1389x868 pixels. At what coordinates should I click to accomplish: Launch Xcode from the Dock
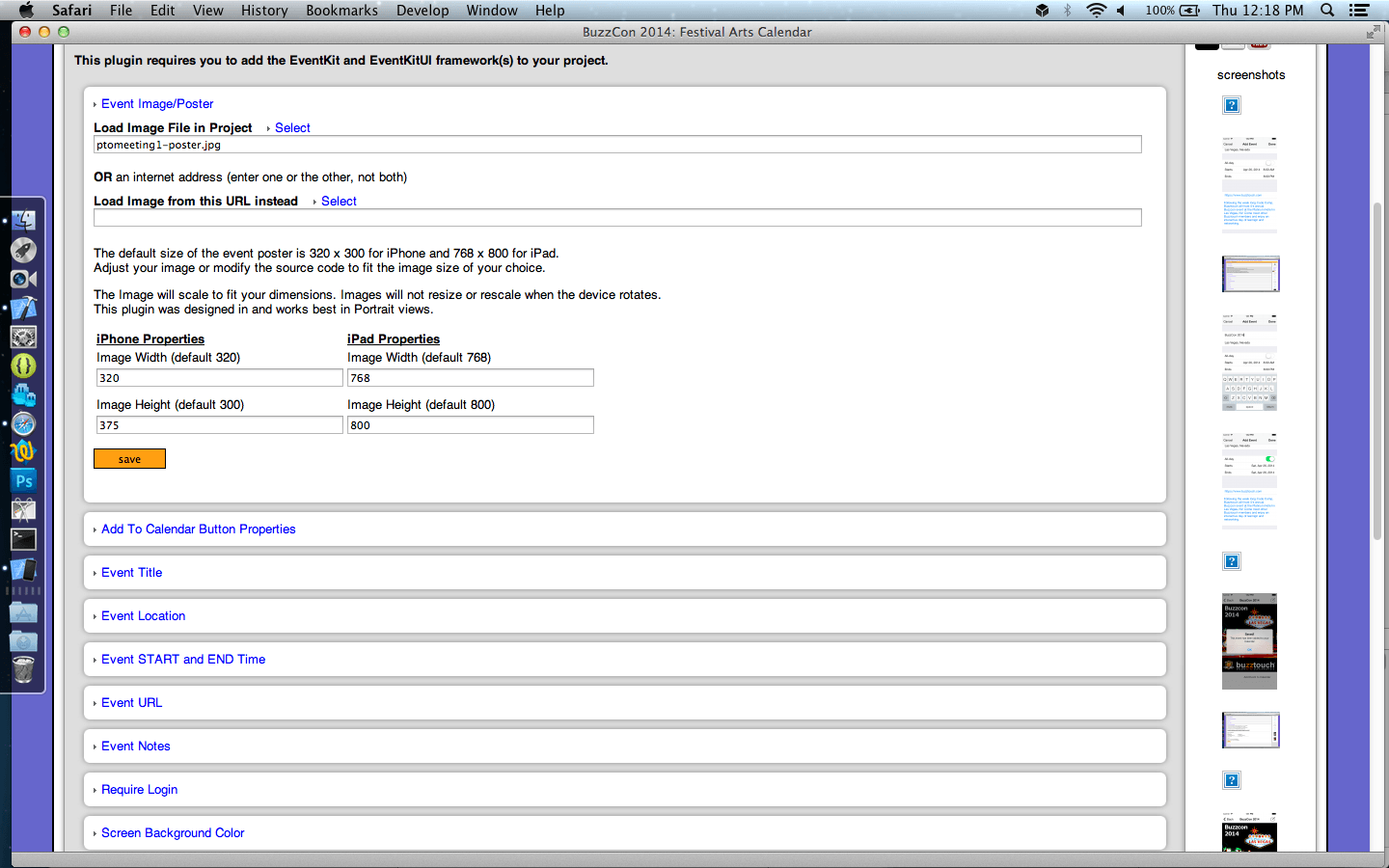click(23, 308)
